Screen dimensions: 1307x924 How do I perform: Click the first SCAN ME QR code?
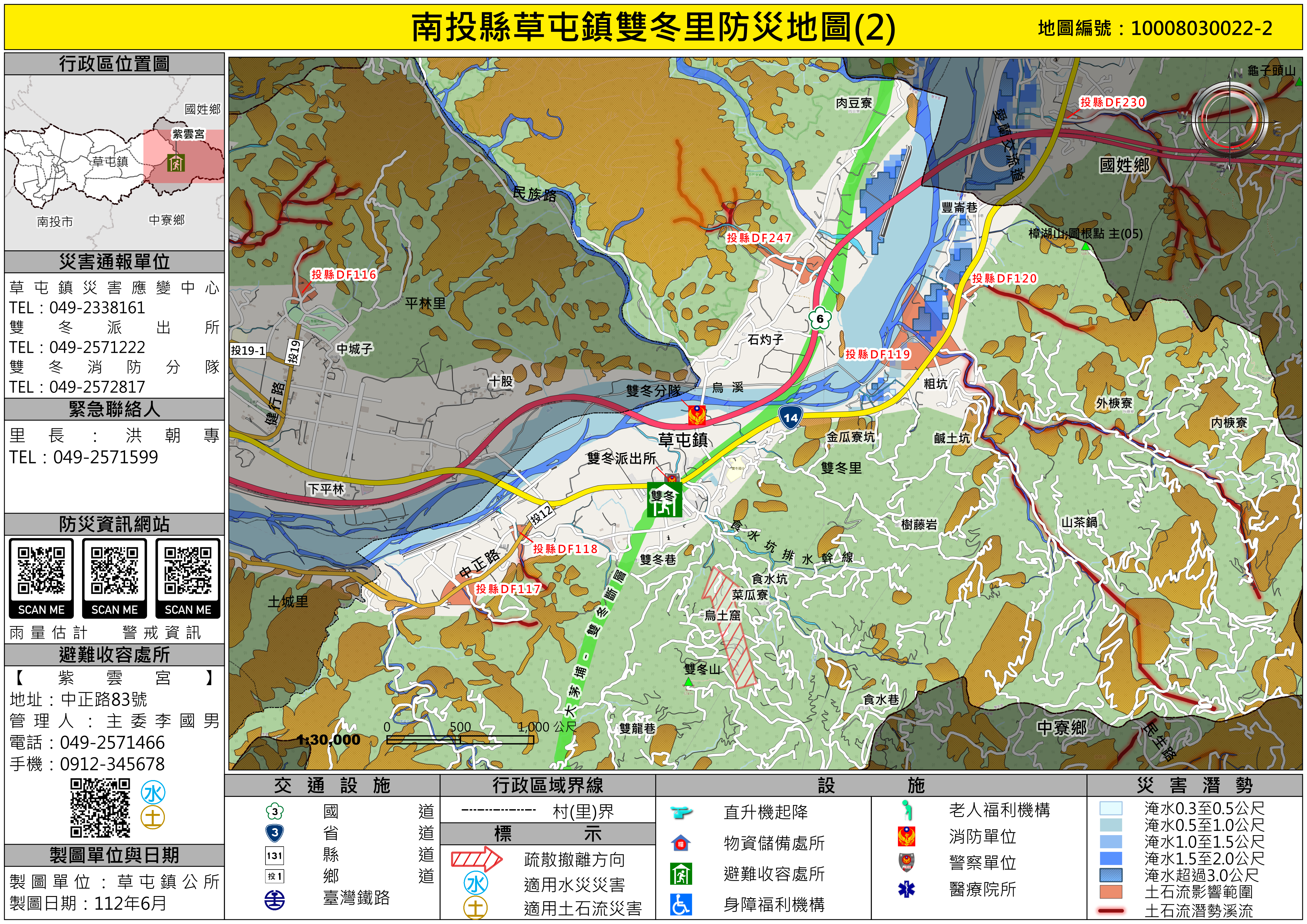pos(41,571)
